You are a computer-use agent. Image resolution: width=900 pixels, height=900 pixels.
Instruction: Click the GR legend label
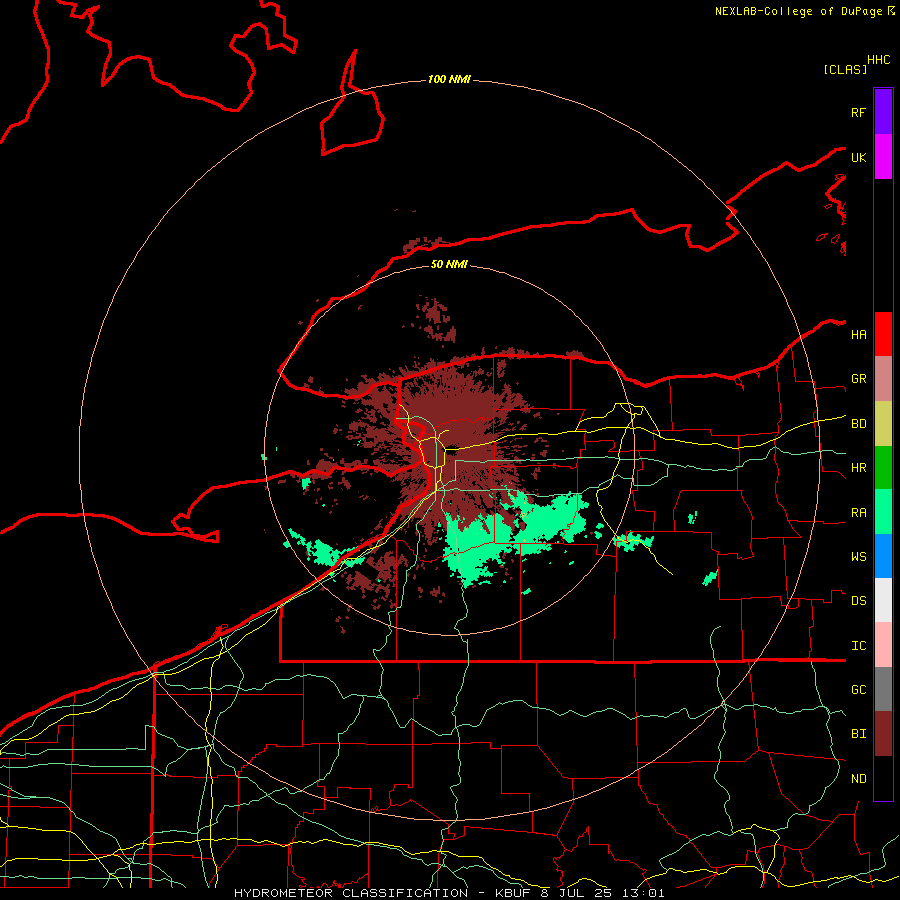(x=859, y=379)
